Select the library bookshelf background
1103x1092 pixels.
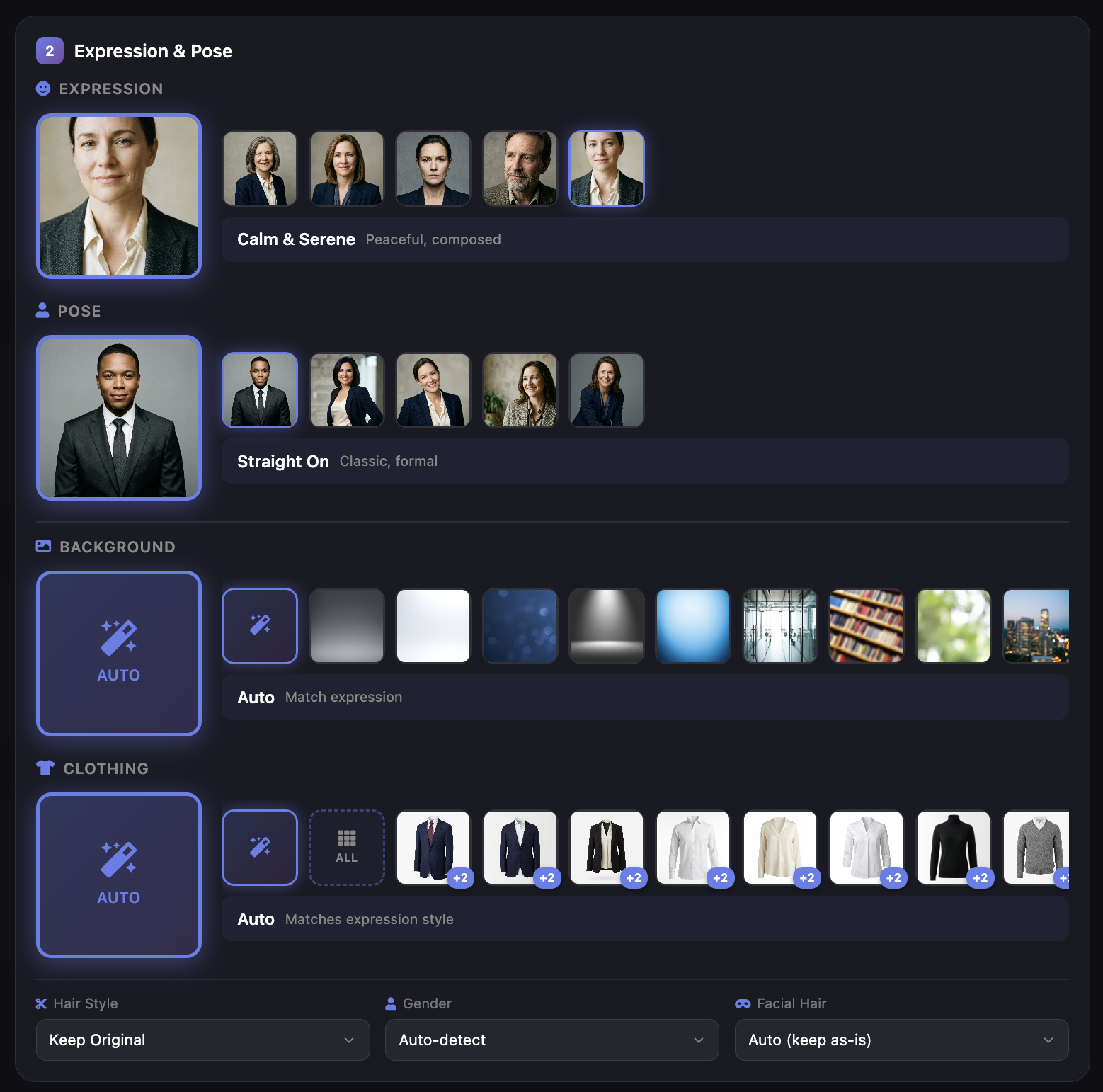[x=867, y=626]
